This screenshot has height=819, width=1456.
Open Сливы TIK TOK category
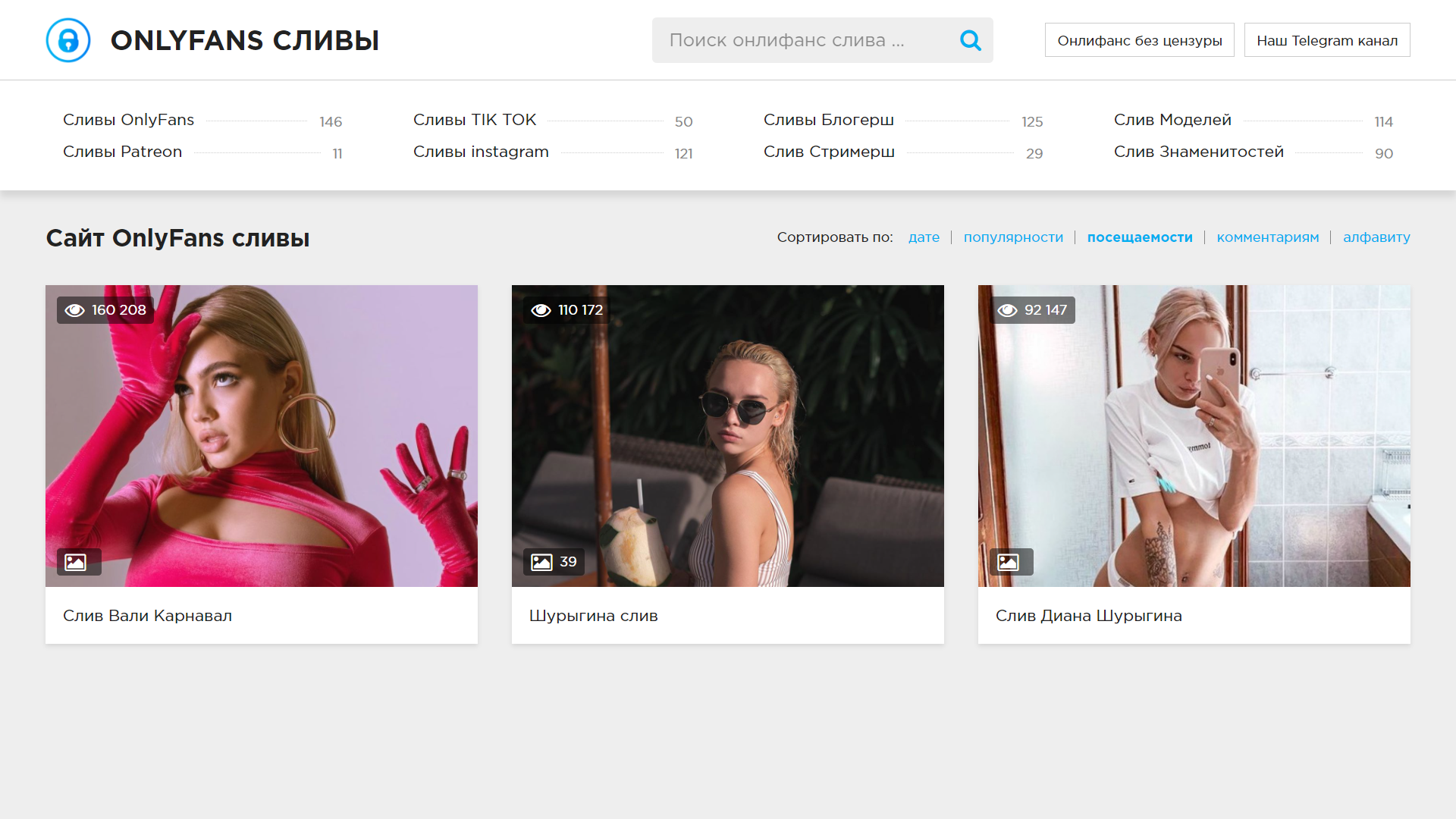pyautogui.click(x=475, y=120)
